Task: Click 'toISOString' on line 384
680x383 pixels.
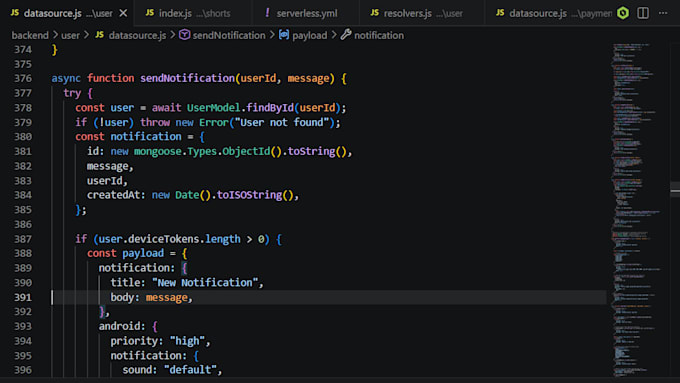Action: pyautogui.click(x=249, y=195)
